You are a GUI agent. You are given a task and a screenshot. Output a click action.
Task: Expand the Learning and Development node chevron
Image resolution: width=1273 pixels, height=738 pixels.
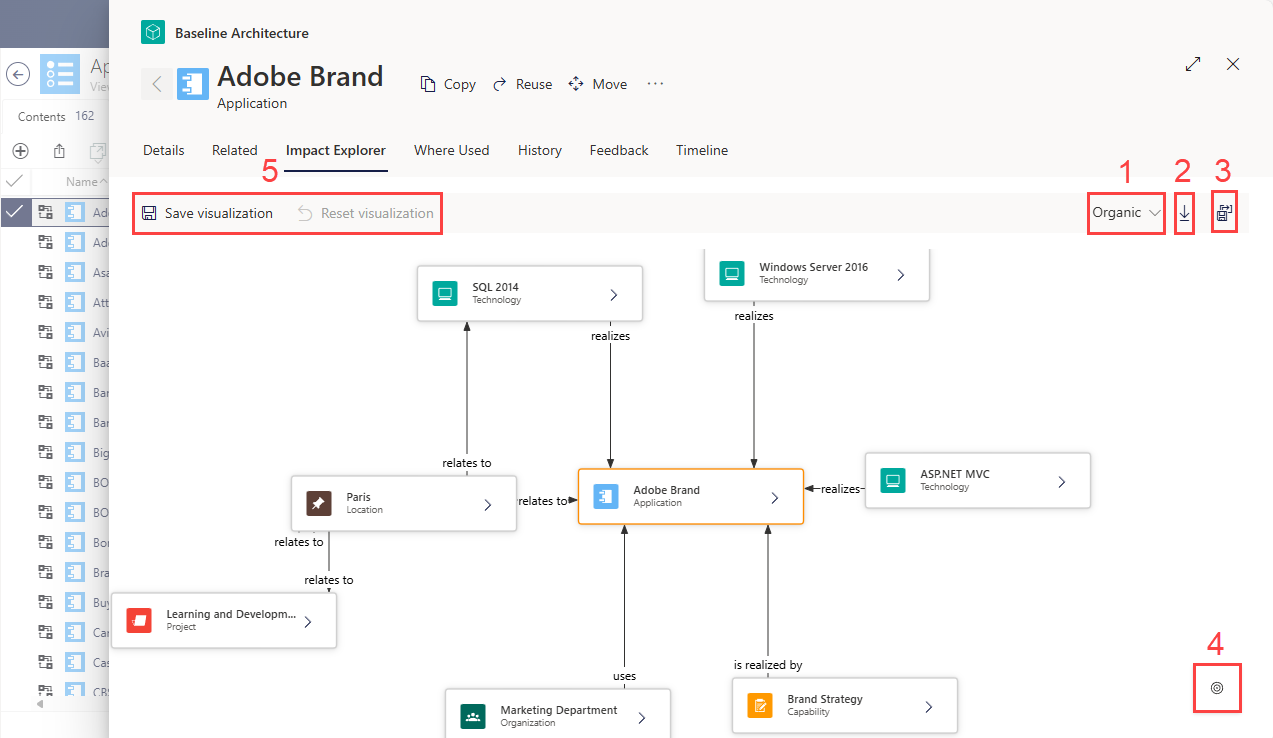(x=308, y=621)
